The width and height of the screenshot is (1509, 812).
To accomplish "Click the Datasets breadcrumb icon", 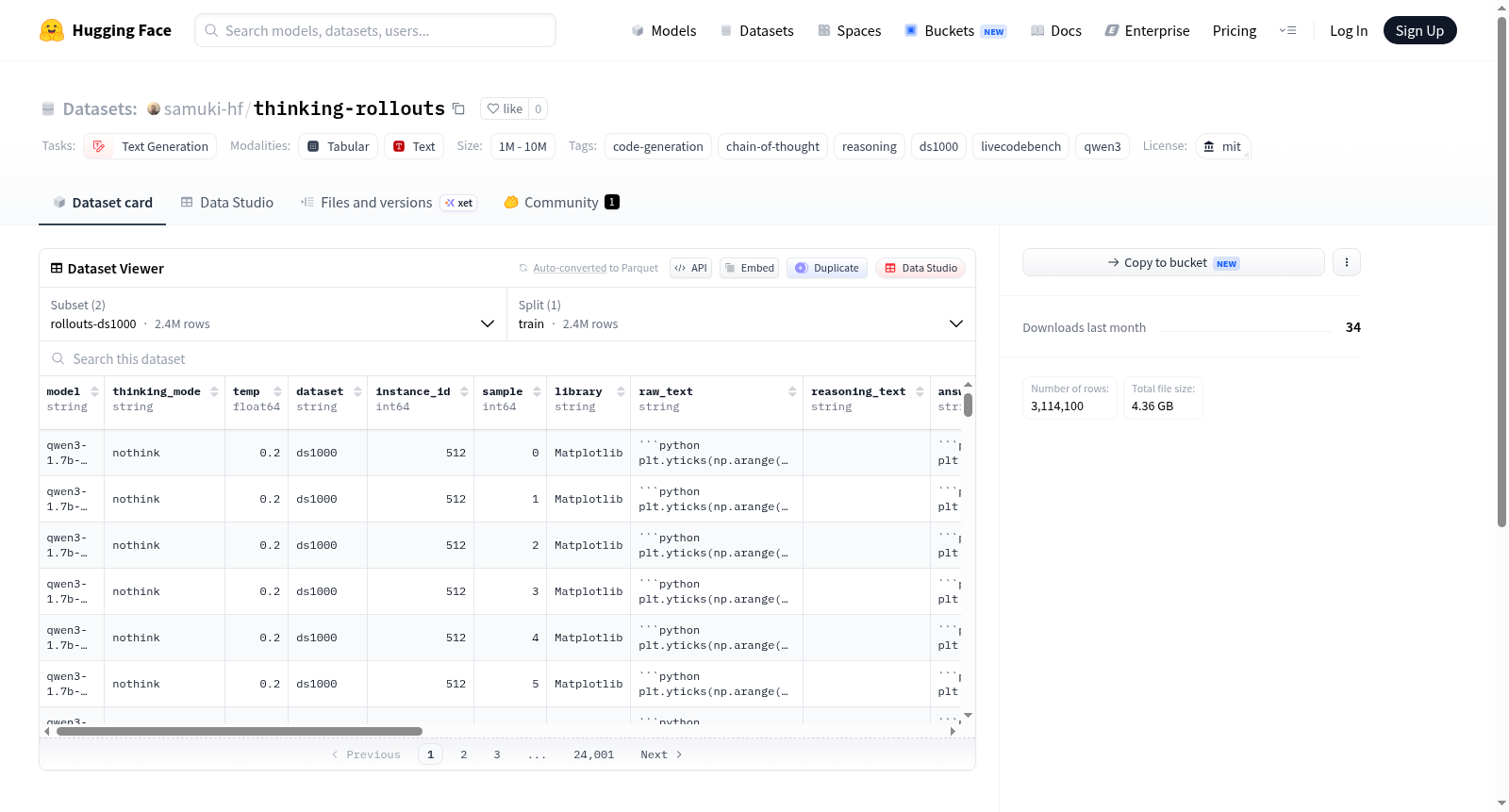I will (x=48, y=108).
